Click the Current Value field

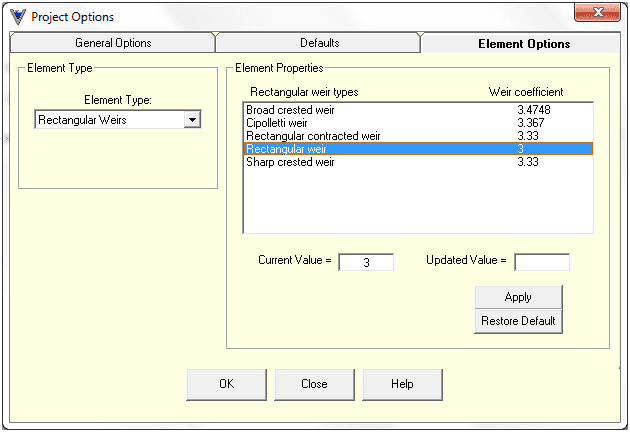click(366, 262)
